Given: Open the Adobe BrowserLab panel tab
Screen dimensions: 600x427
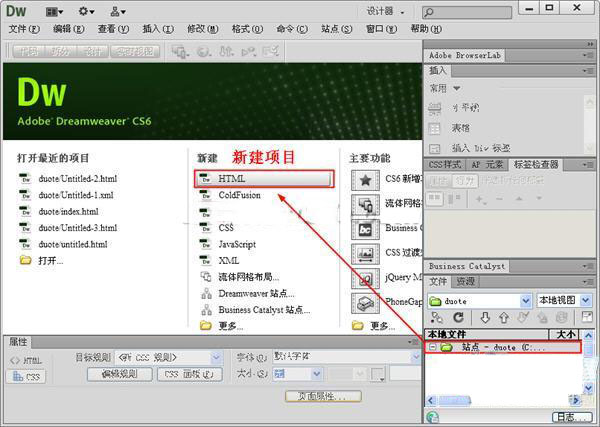Looking at the screenshot, I should [x=465, y=55].
